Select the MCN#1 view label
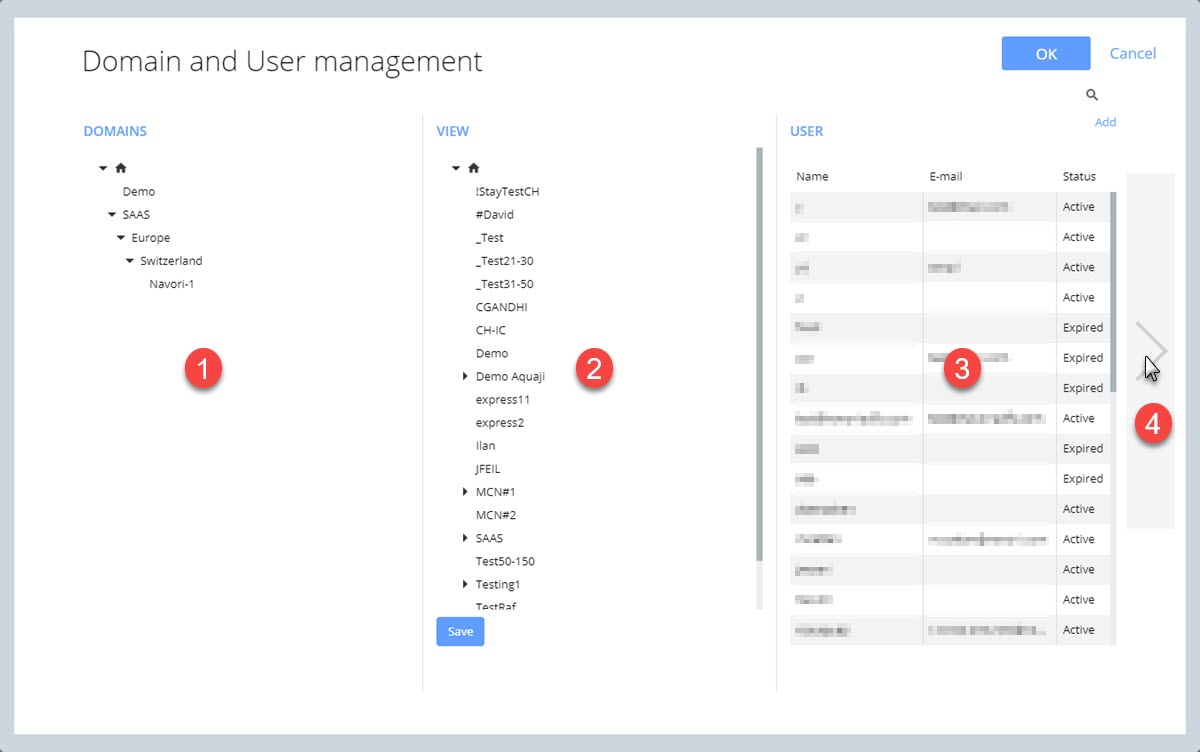Screen dimensions: 1200x752 click(x=495, y=492)
